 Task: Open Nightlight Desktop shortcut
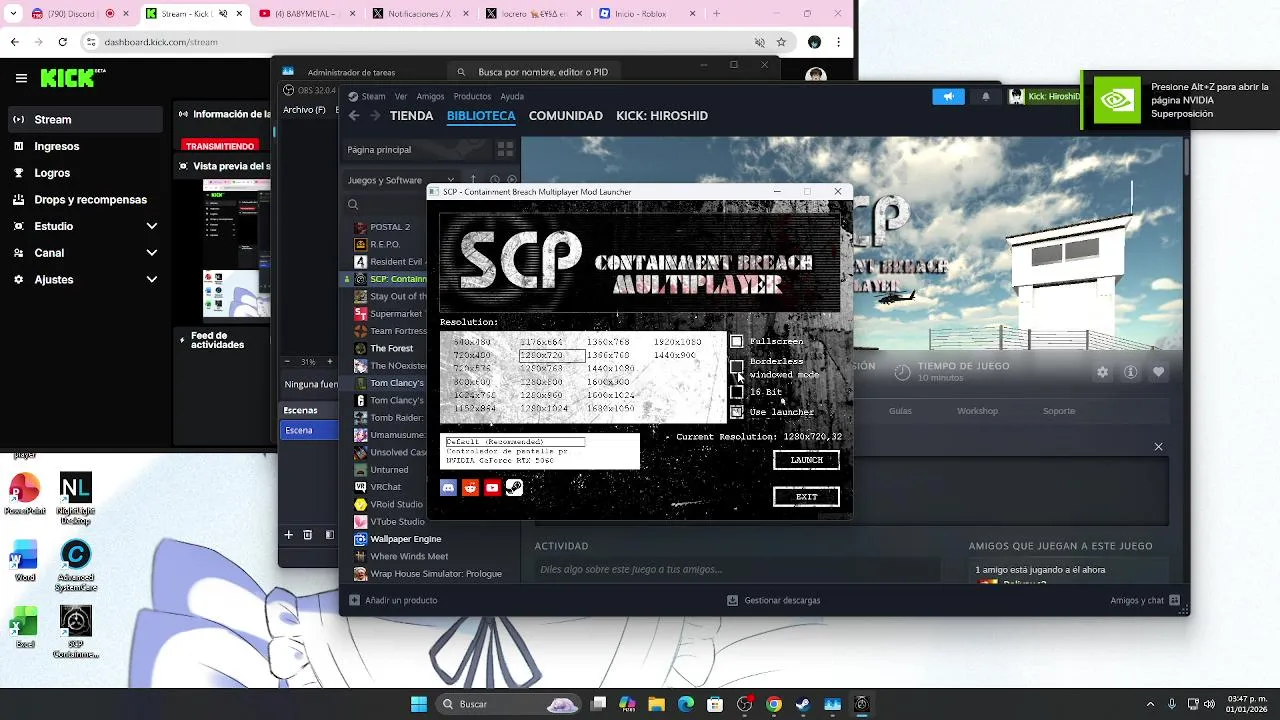click(x=76, y=499)
